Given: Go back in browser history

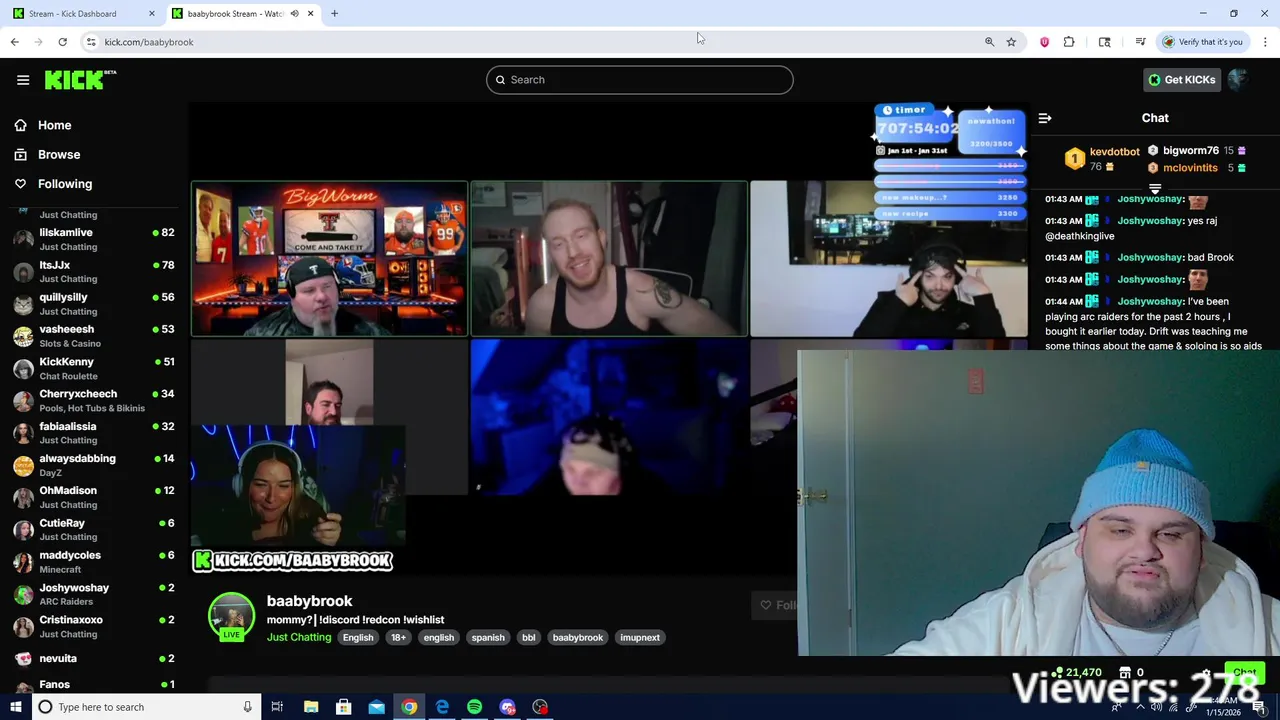Looking at the screenshot, I should tap(15, 42).
